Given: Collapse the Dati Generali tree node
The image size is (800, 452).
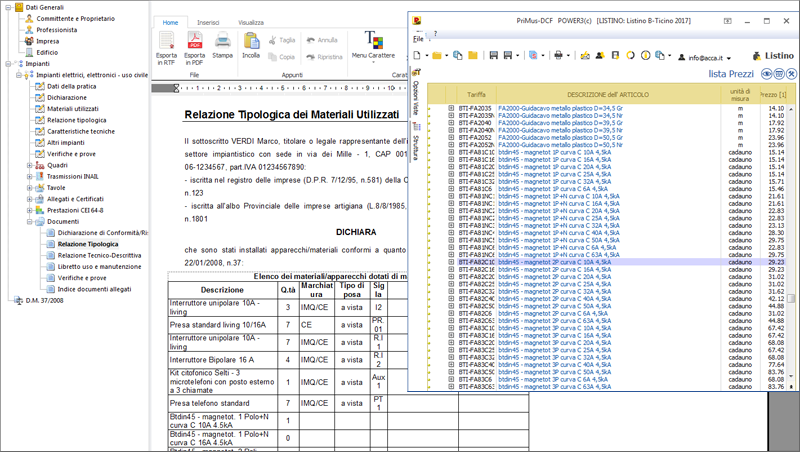Looking at the screenshot, I should 8,8.
